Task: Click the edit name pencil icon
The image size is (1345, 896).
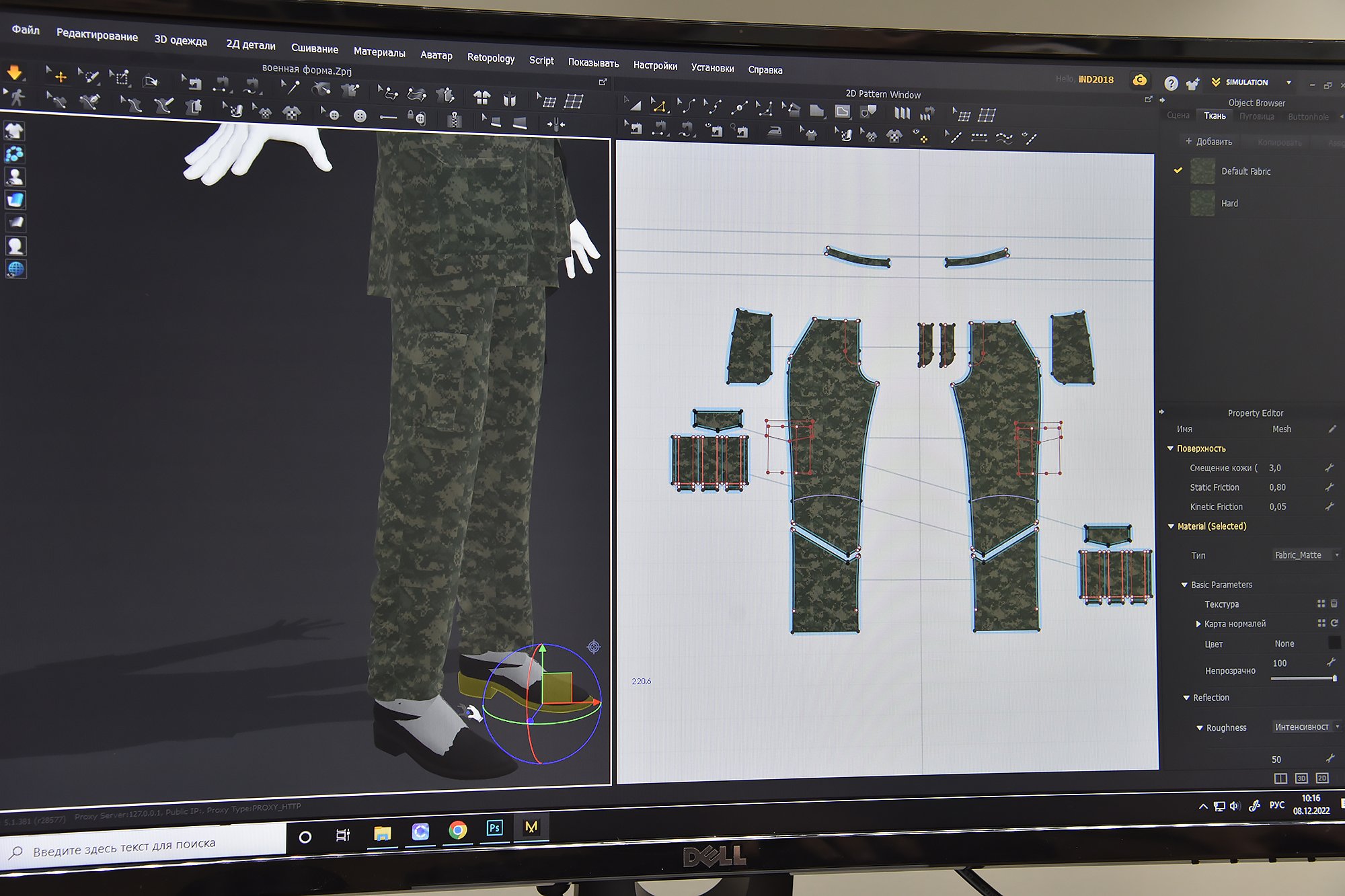Action: coord(1332,429)
